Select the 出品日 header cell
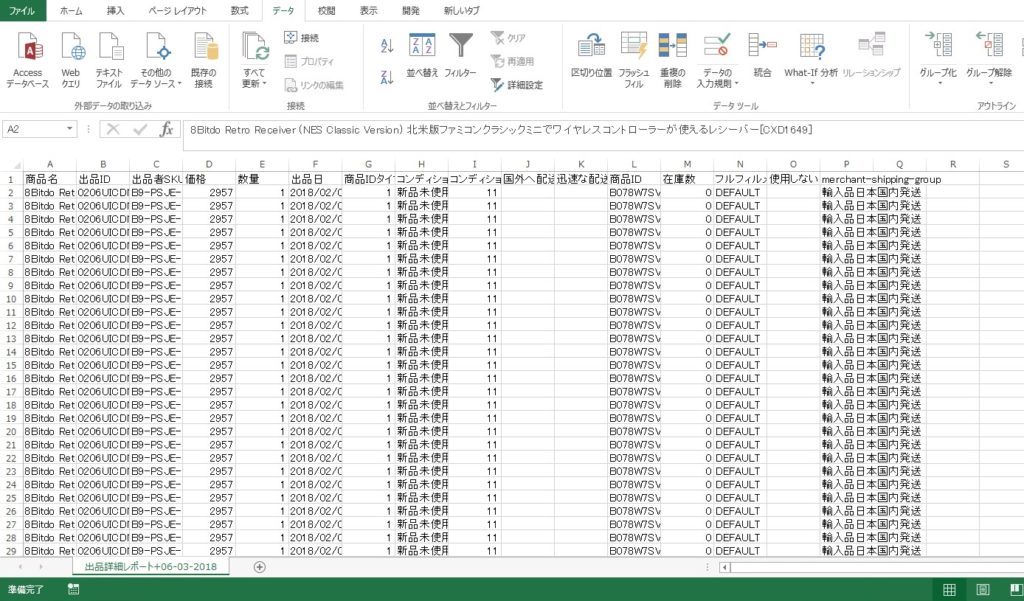This screenshot has height=601, width=1024. 315,179
